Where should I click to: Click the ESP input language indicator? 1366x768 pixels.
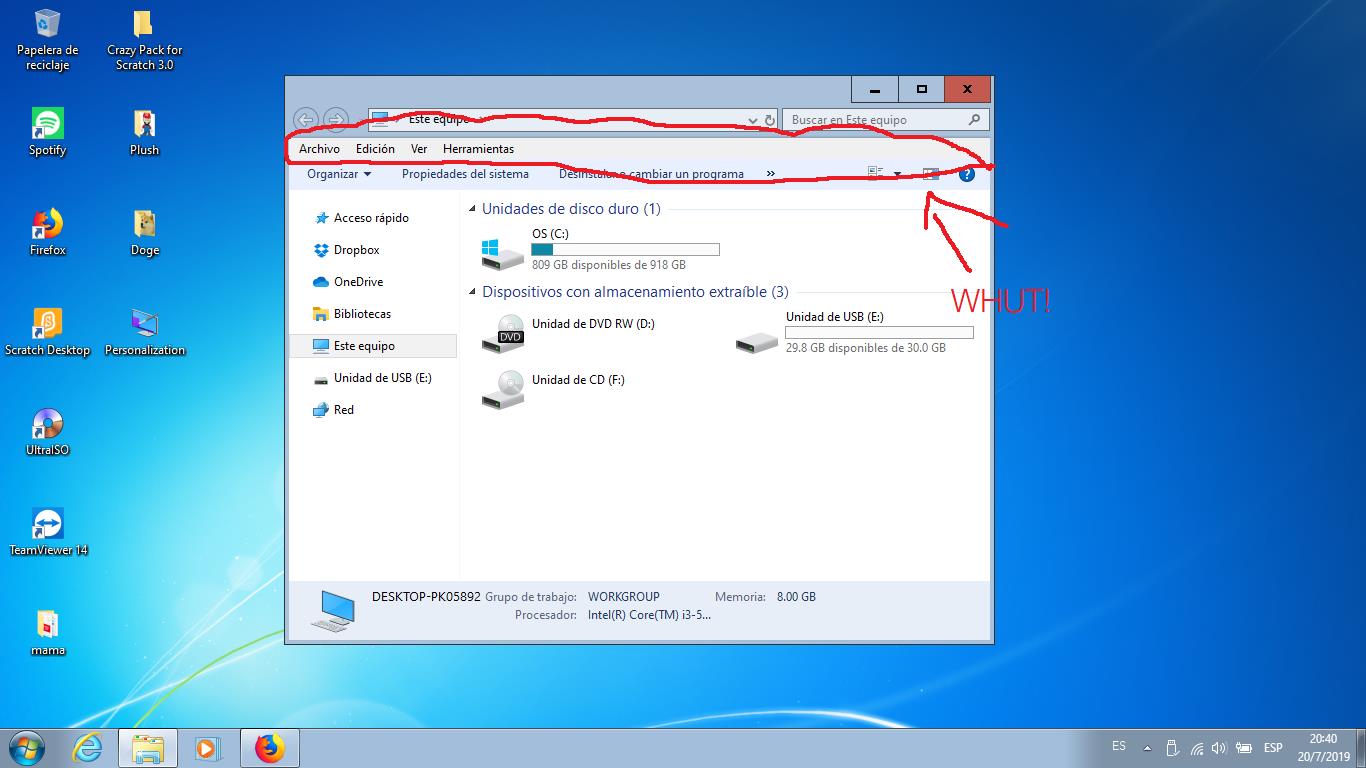(x=1272, y=747)
